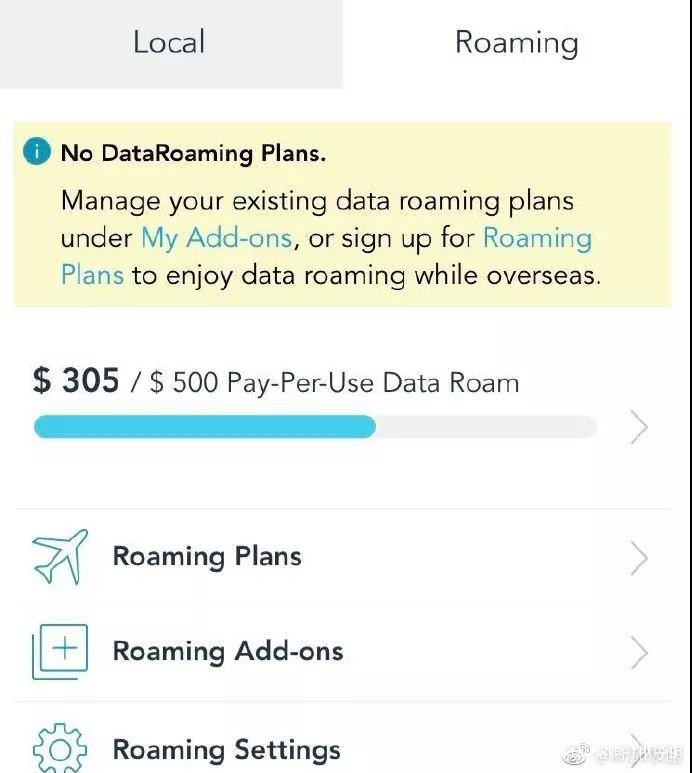Click the chevron beside Roaming Add-ons row
Viewport: 692px width, 773px height.
[x=639, y=653]
